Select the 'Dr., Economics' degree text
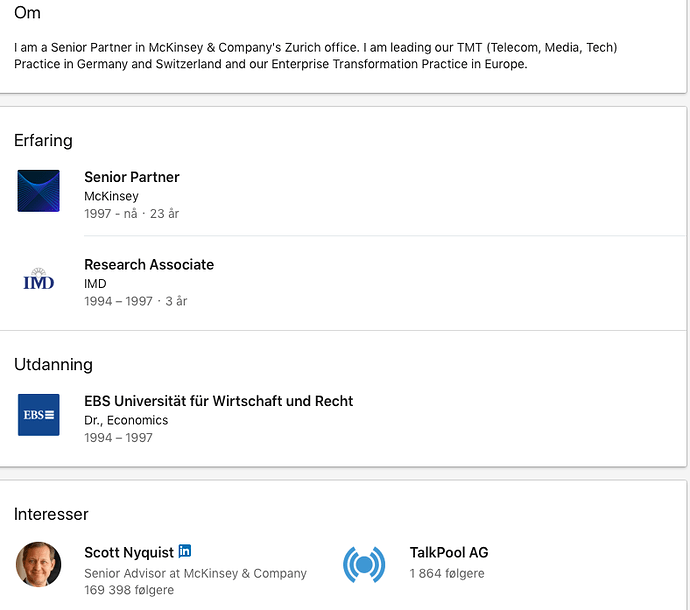 (126, 420)
